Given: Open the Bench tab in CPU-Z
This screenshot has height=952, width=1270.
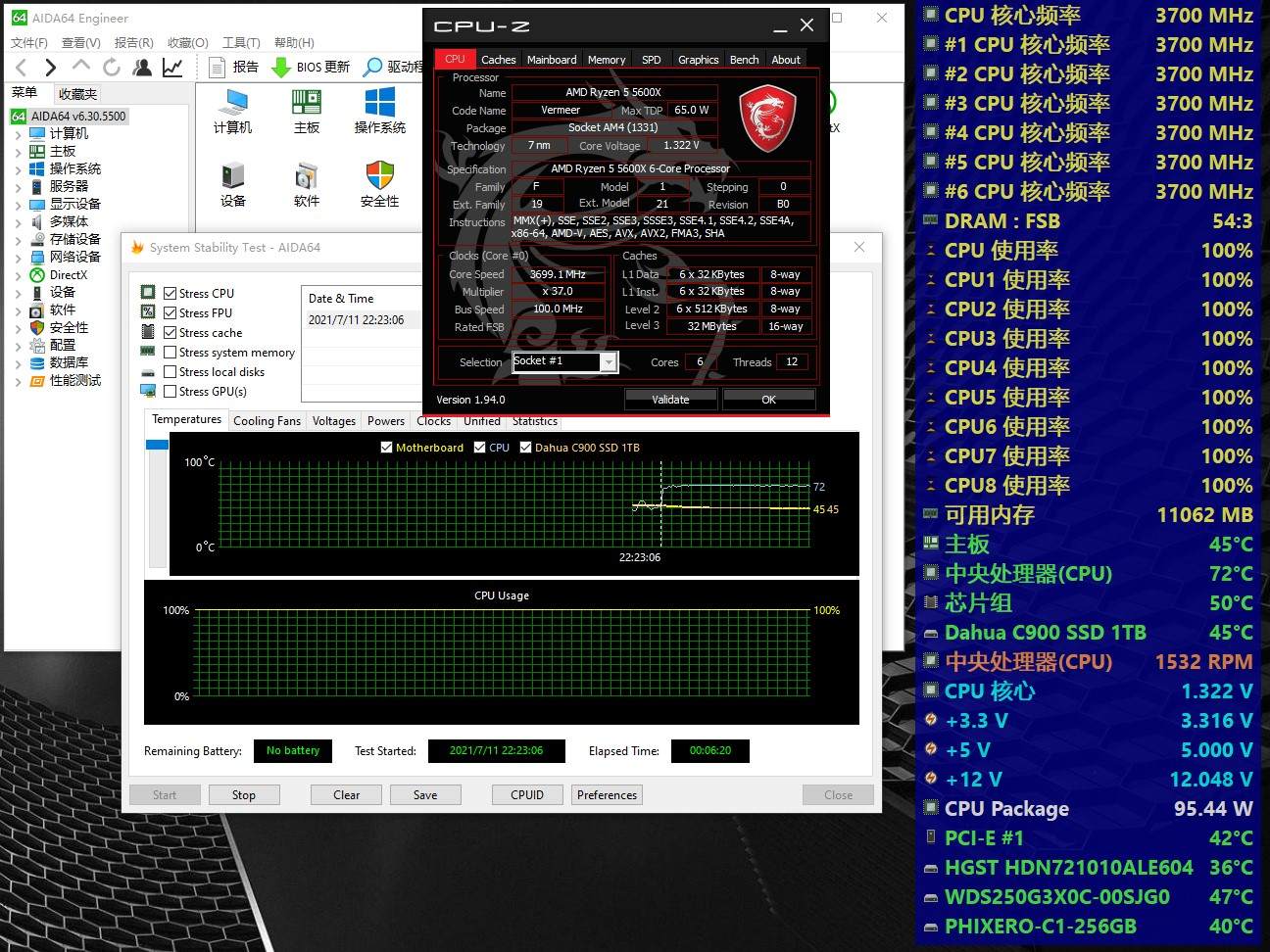Looking at the screenshot, I should (744, 59).
